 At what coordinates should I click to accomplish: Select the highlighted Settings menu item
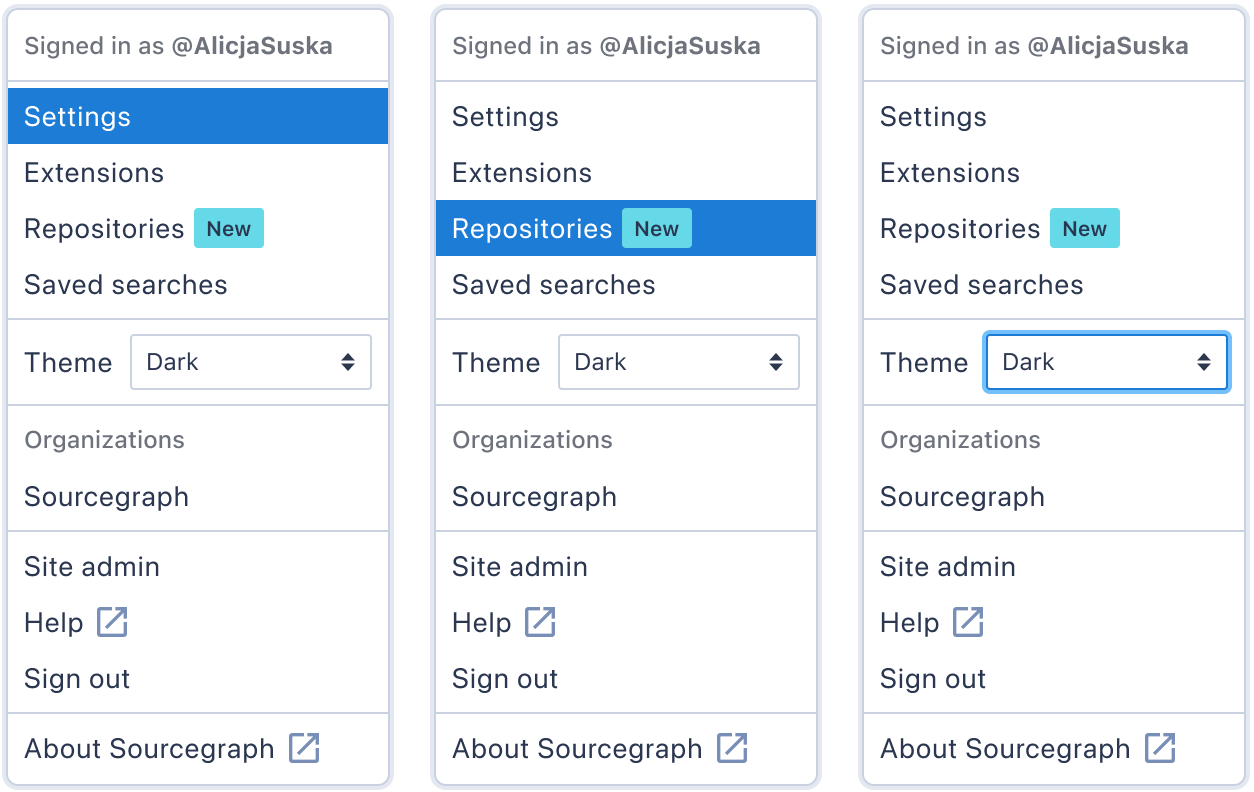[198, 116]
